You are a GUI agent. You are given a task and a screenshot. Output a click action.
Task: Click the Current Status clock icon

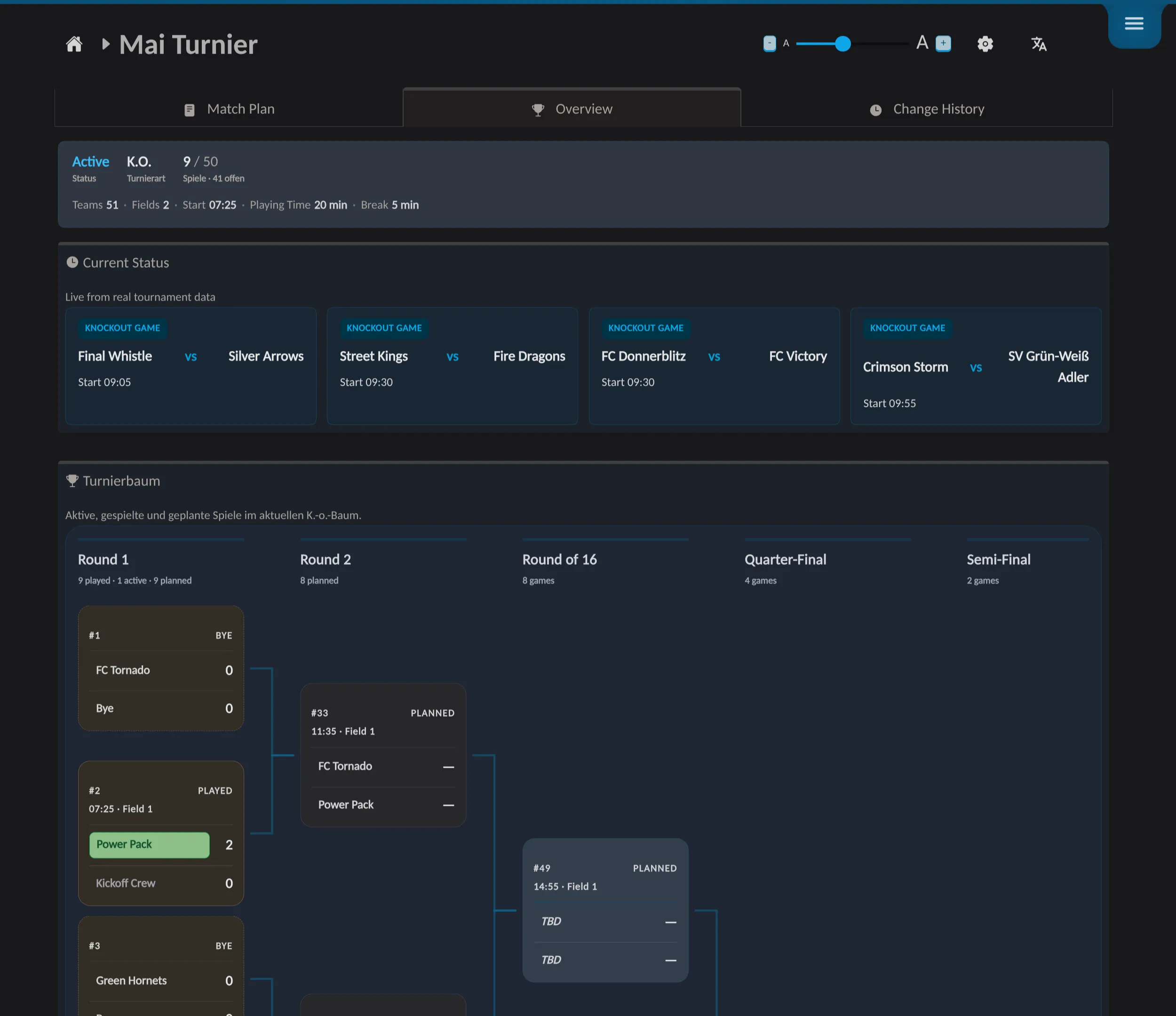click(x=72, y=262)
